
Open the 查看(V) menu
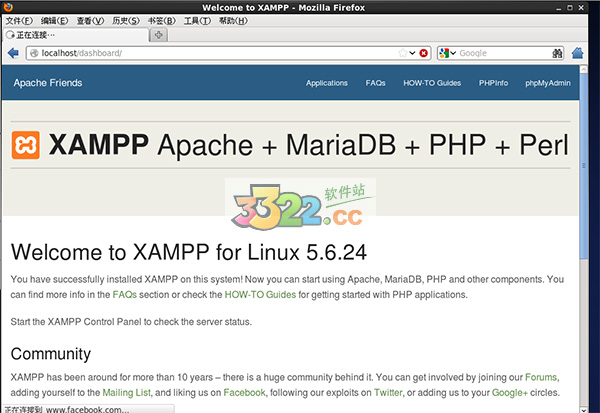(x=90, y=21)
